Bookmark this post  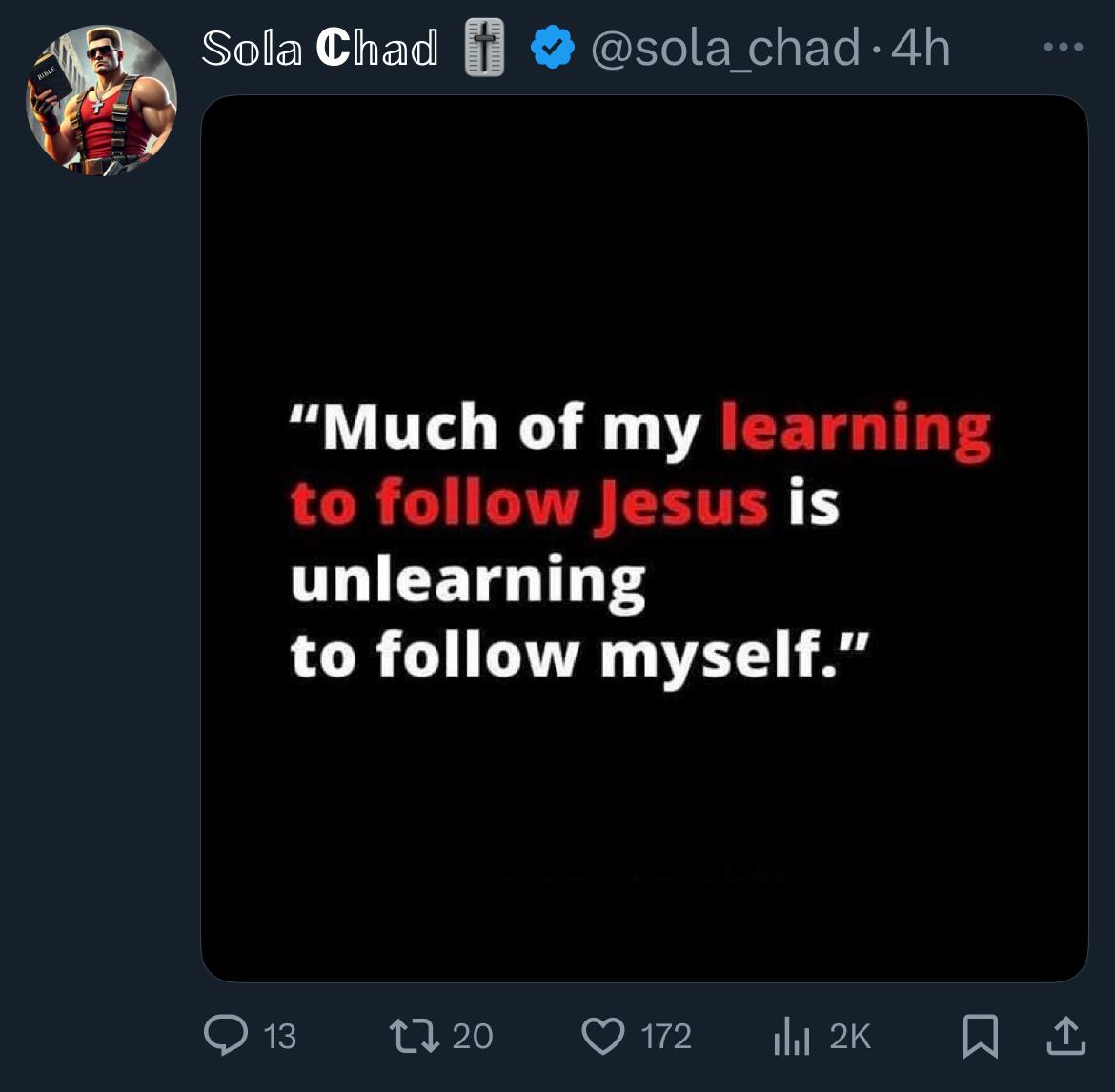point(981,1036)
